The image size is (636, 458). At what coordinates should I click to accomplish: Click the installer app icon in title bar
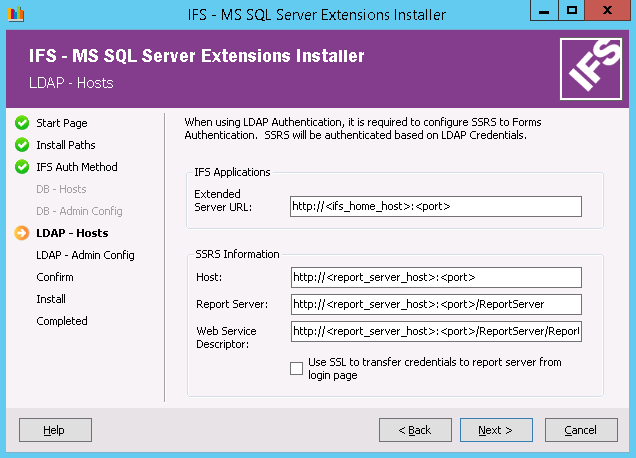[14, 14]
